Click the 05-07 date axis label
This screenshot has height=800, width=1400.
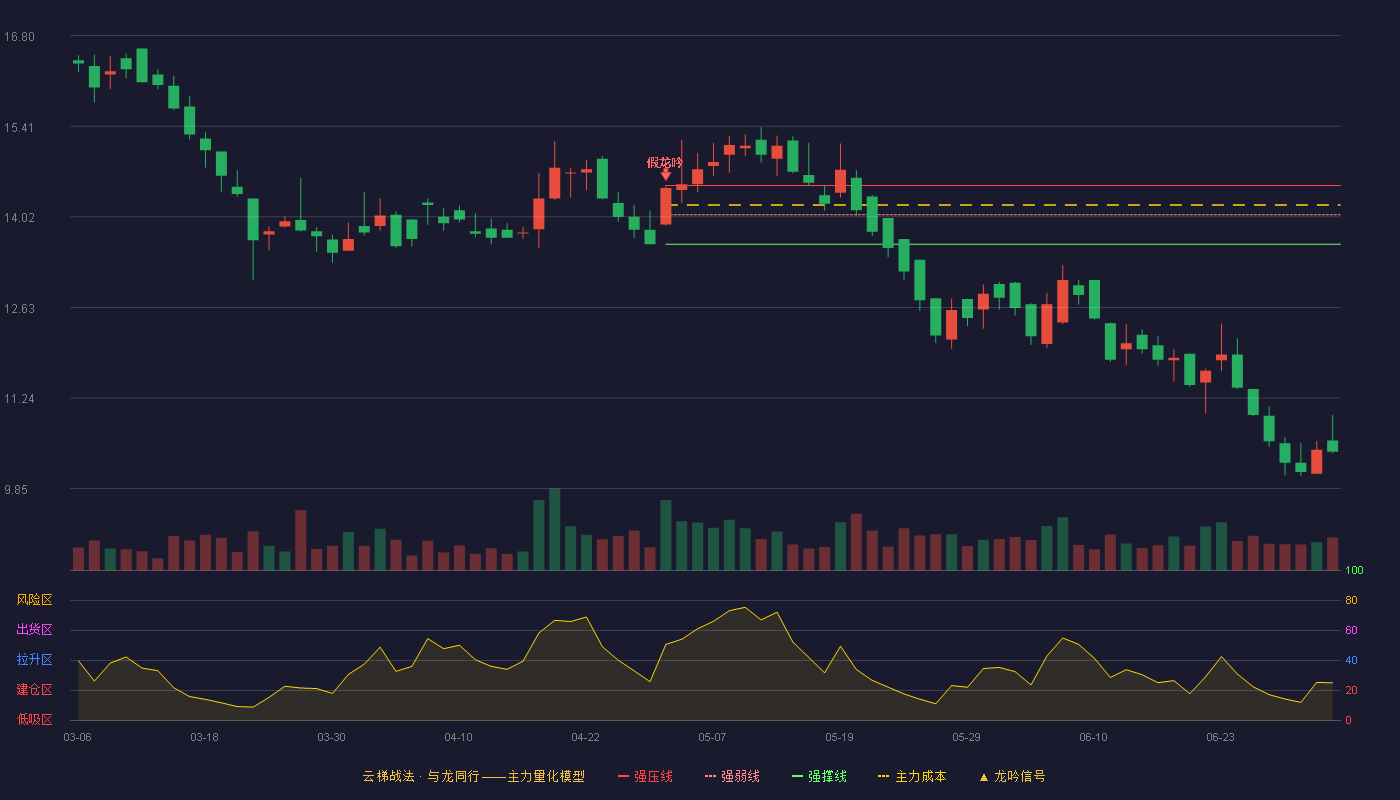[712, 737]
